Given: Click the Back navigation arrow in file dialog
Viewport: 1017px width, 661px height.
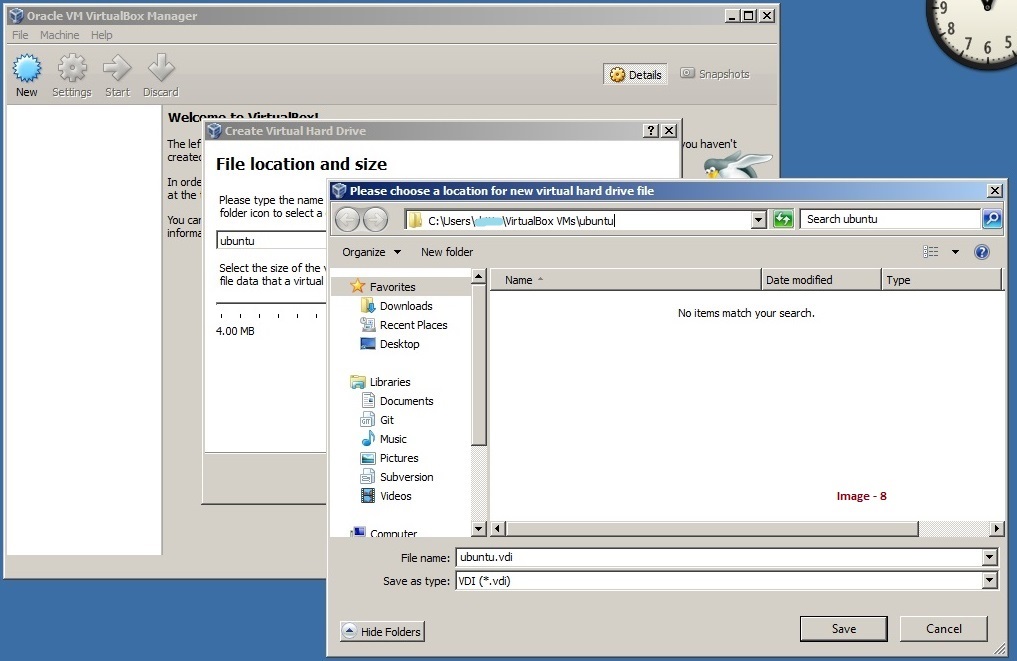Looking at the screenshot, I should pyautogui.click(x=348, y=220).
